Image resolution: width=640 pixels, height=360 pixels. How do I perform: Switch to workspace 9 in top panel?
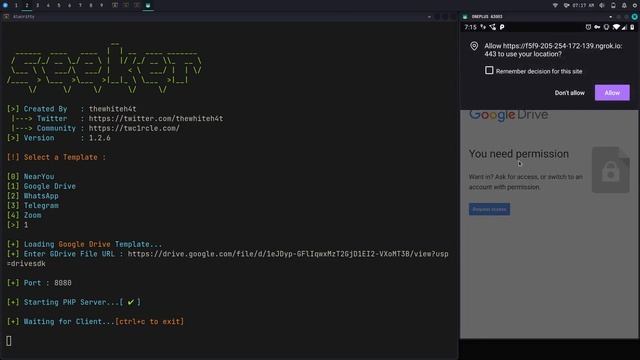101,5
